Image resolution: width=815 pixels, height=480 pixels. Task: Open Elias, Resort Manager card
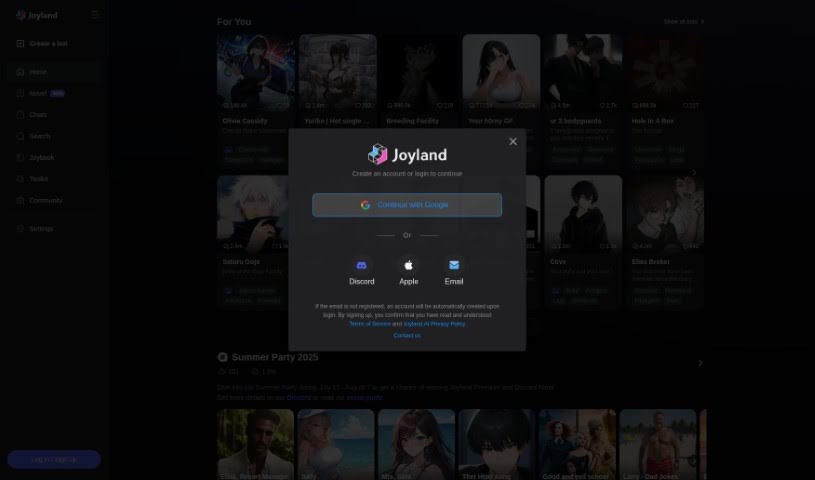click(255, 445)
